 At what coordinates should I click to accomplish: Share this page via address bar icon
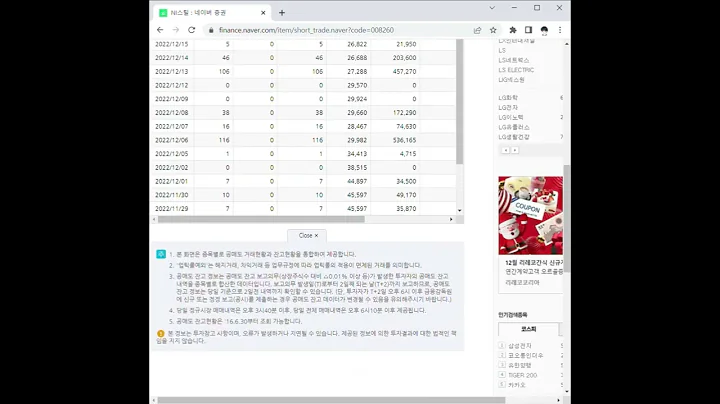(477, 30)
